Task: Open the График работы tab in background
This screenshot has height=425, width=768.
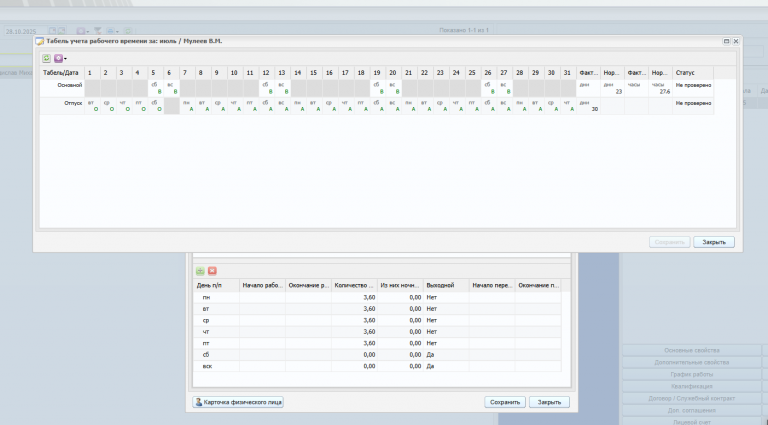Action: click(692, 375)
